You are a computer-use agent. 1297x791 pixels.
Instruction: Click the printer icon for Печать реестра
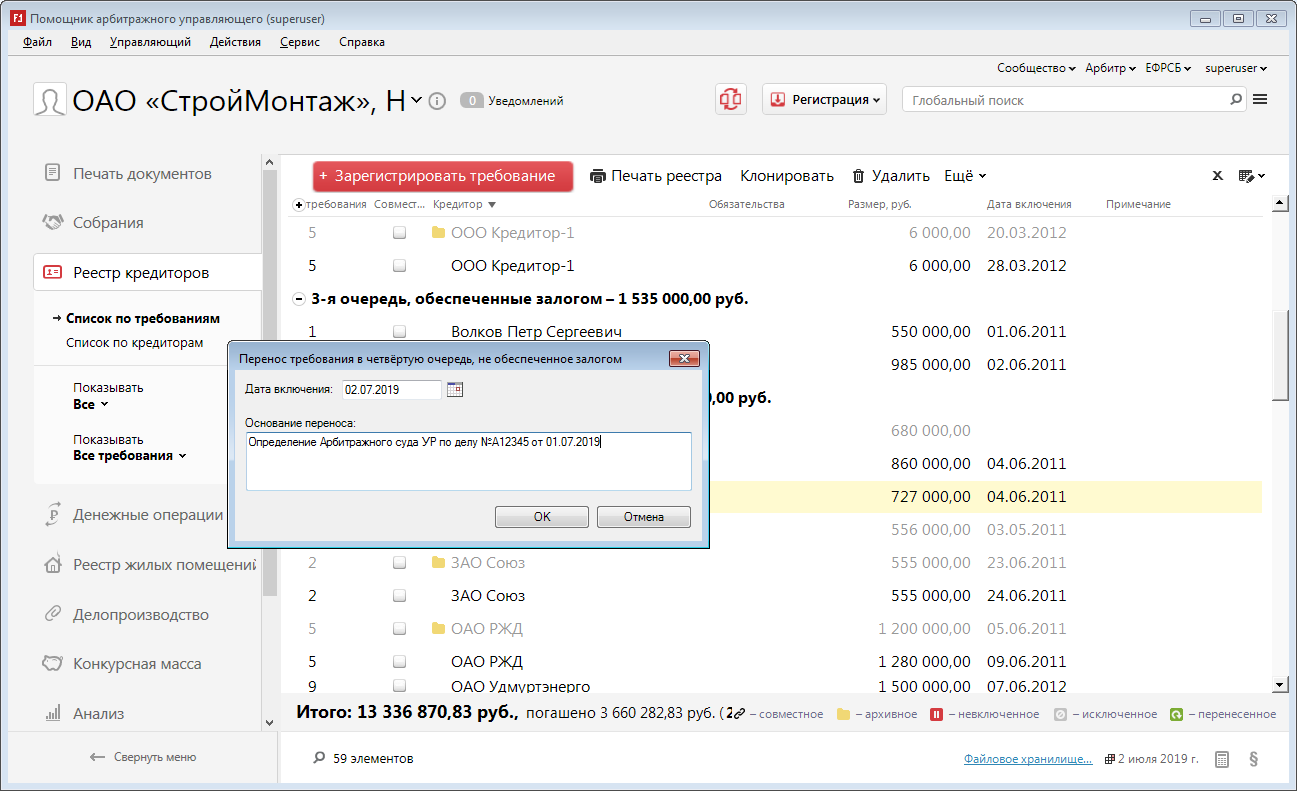click(598, 176)
